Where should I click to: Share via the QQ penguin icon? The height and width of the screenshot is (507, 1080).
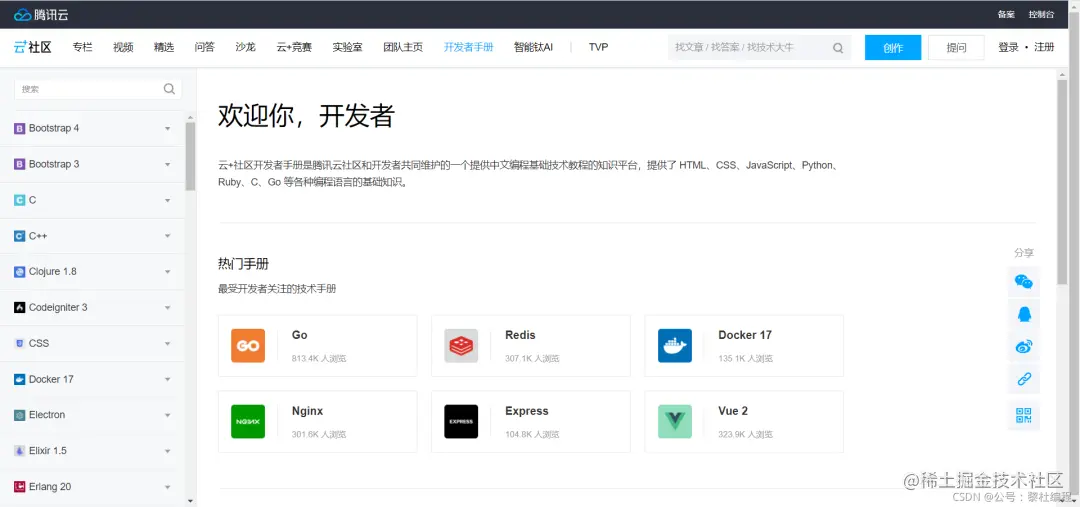pyautogui.click(x=1024, y=315)
